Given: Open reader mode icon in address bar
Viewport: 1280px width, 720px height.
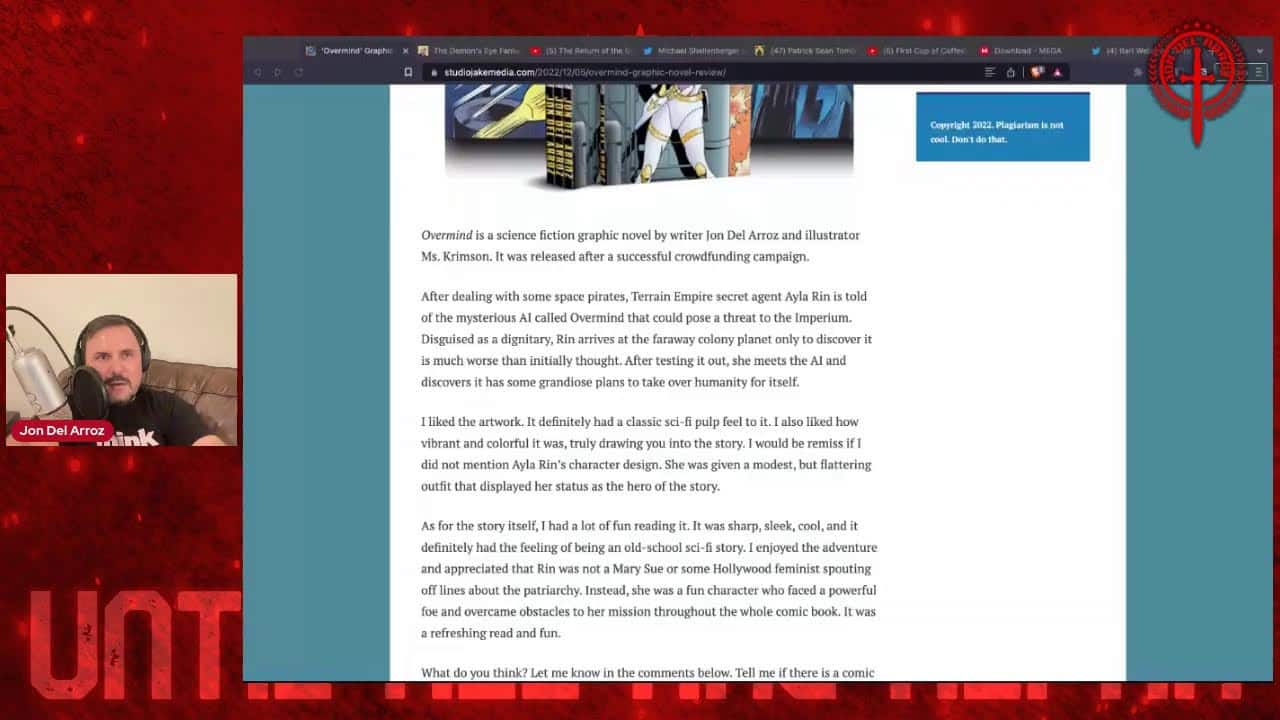Looking at the screenshot, I should tap(990, 72).
